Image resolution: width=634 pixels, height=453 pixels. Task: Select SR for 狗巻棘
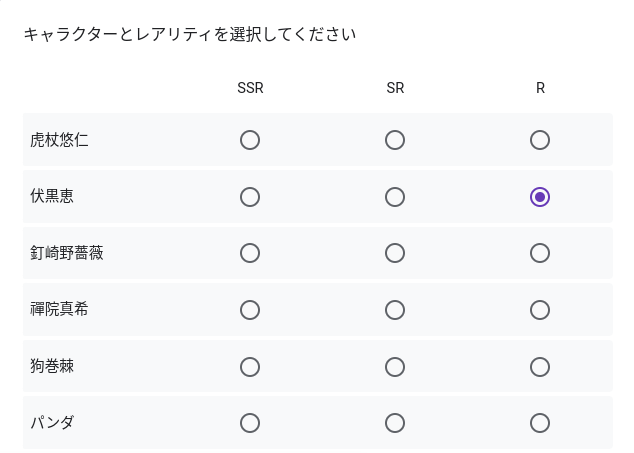pos(395,367)
